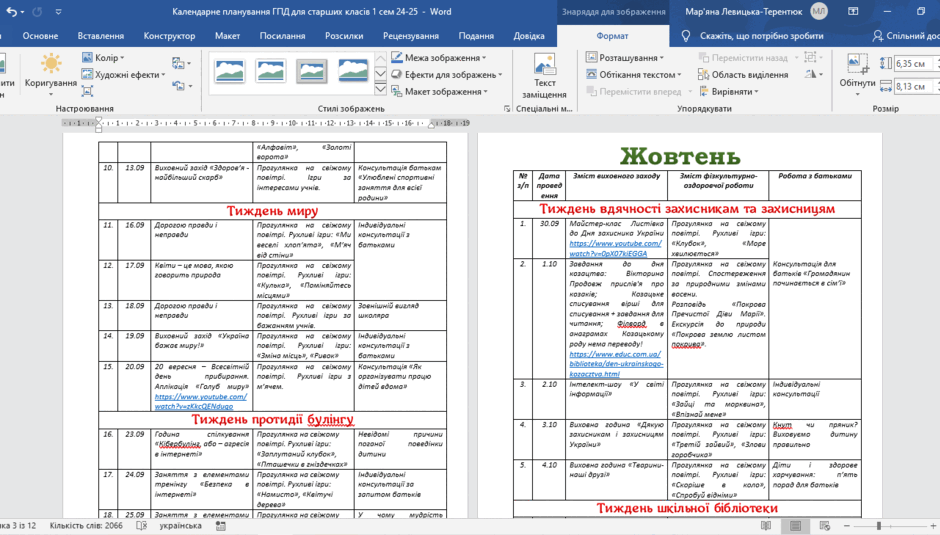Switch to read mode view icon
This screenshot has width=940, height=535.
click(x=766, y=525)
